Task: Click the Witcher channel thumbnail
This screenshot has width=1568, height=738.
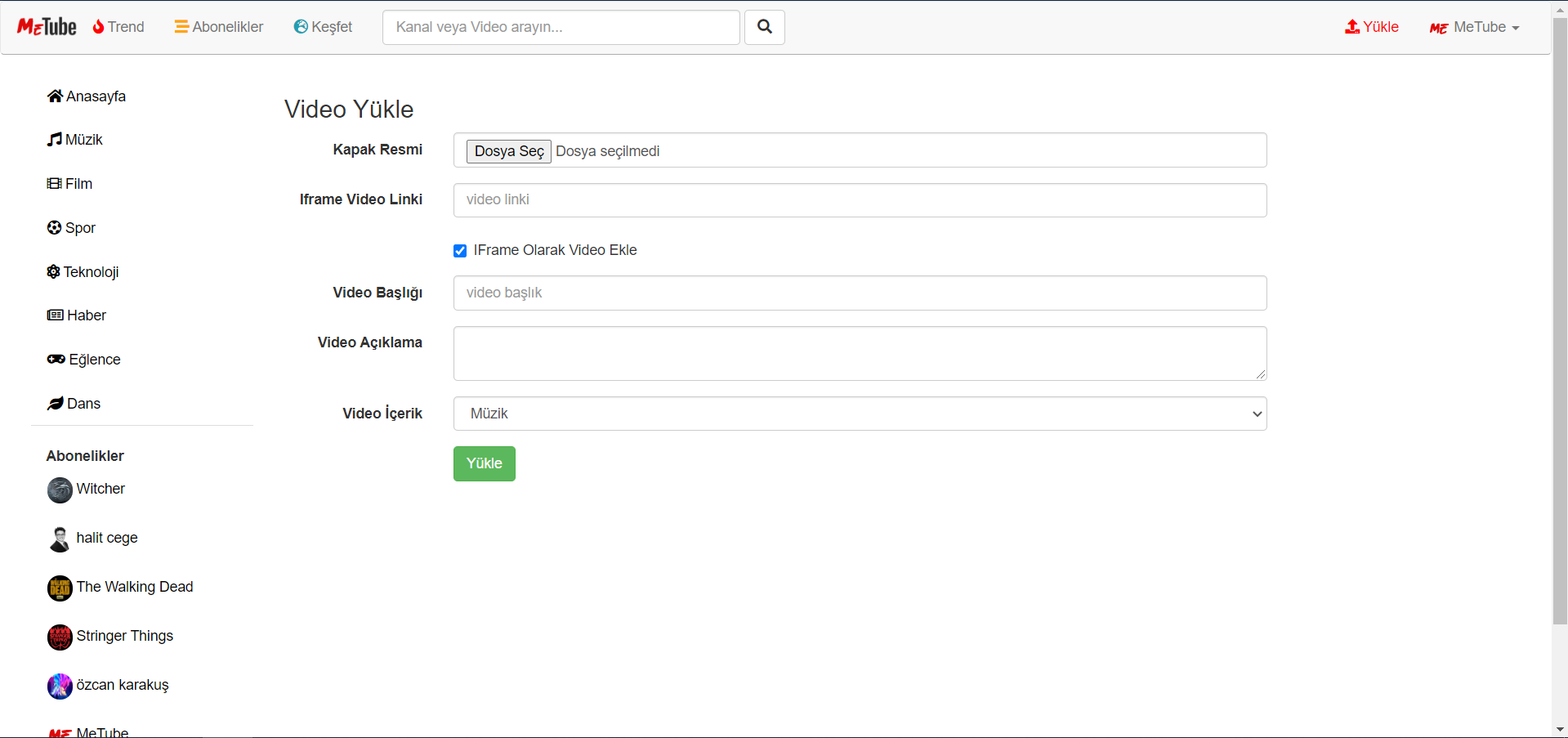Action: [x=60, y=490]
